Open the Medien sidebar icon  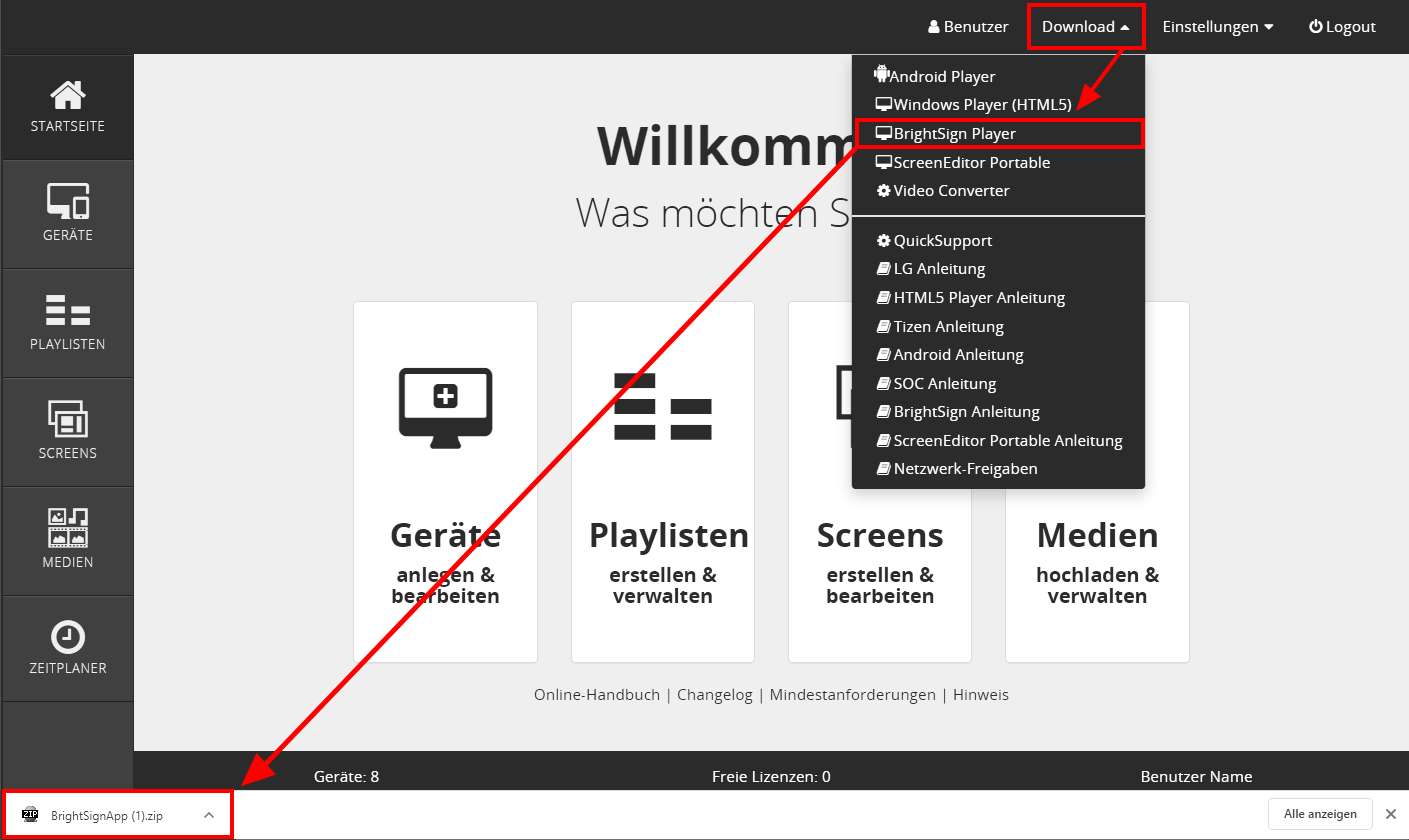(x=67, y=528)
